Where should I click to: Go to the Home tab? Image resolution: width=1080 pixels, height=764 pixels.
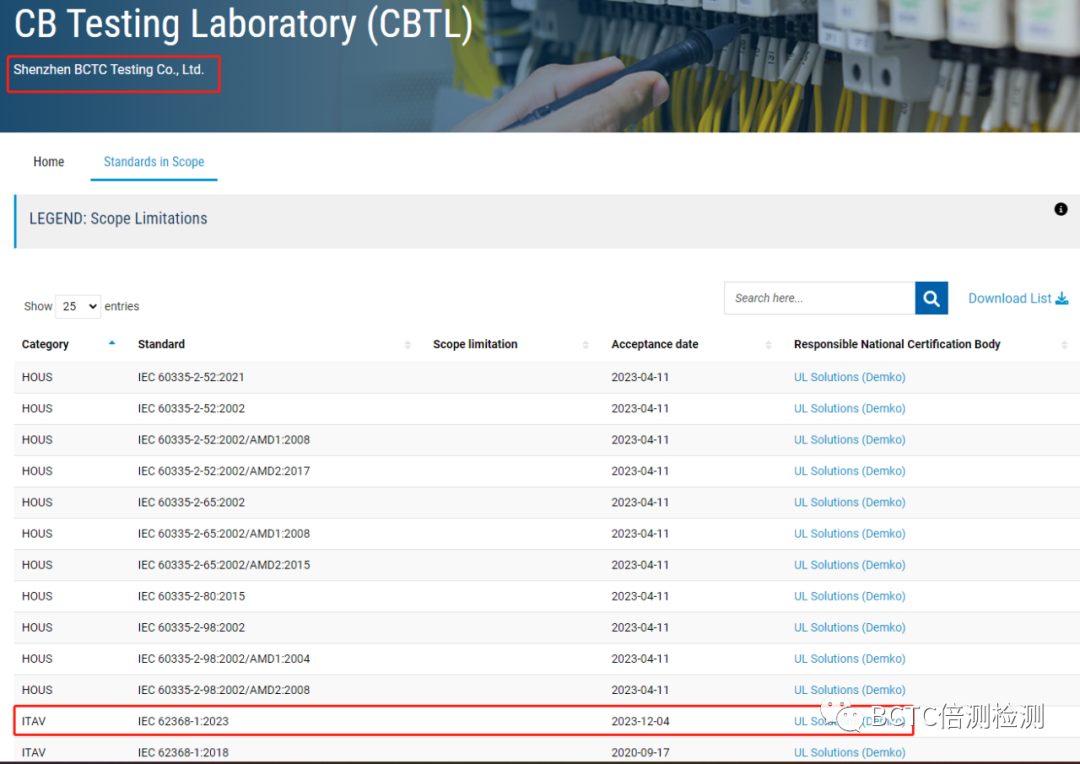tap(49, 162)
